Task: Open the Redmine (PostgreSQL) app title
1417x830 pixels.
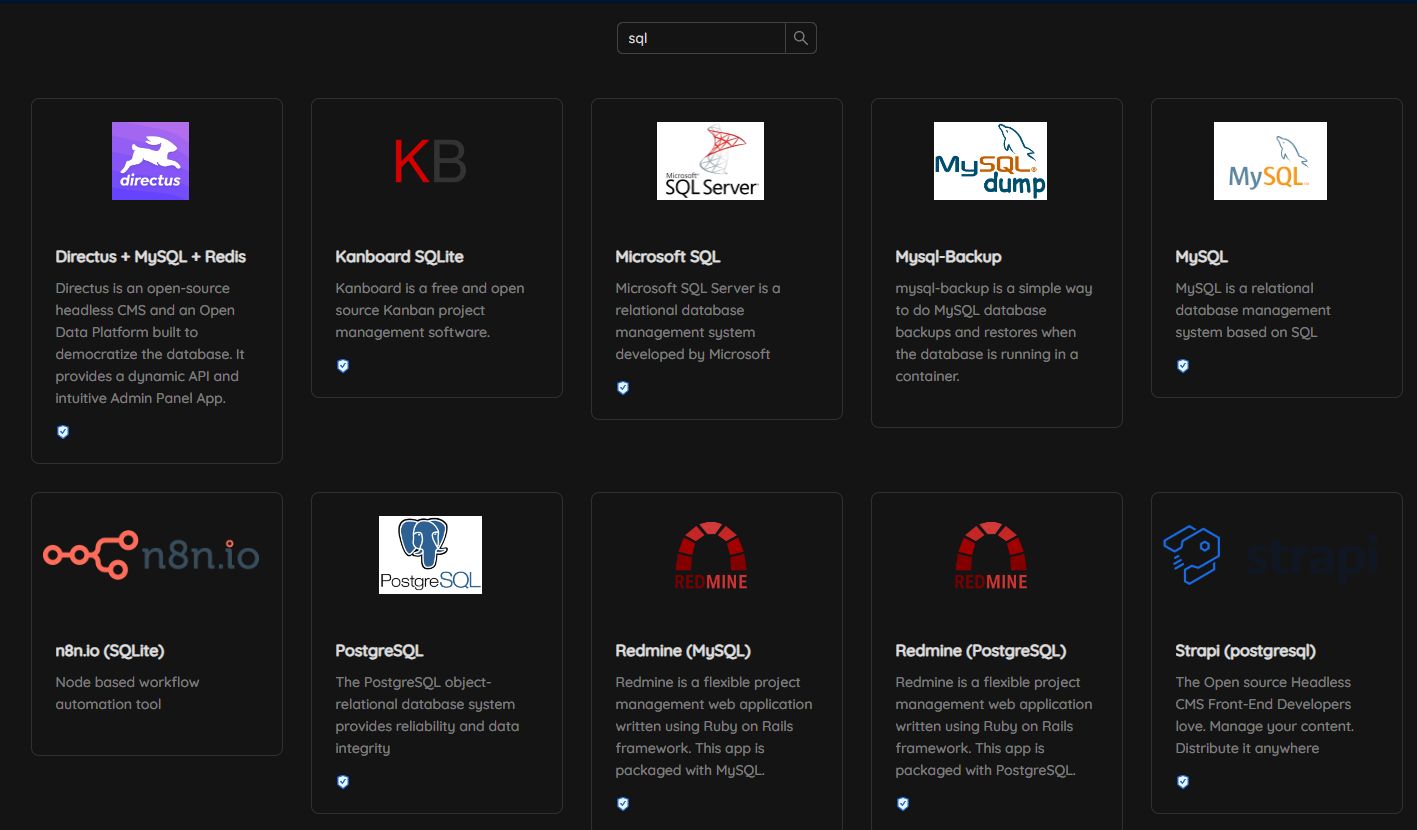Action: (x=980, y=651)
